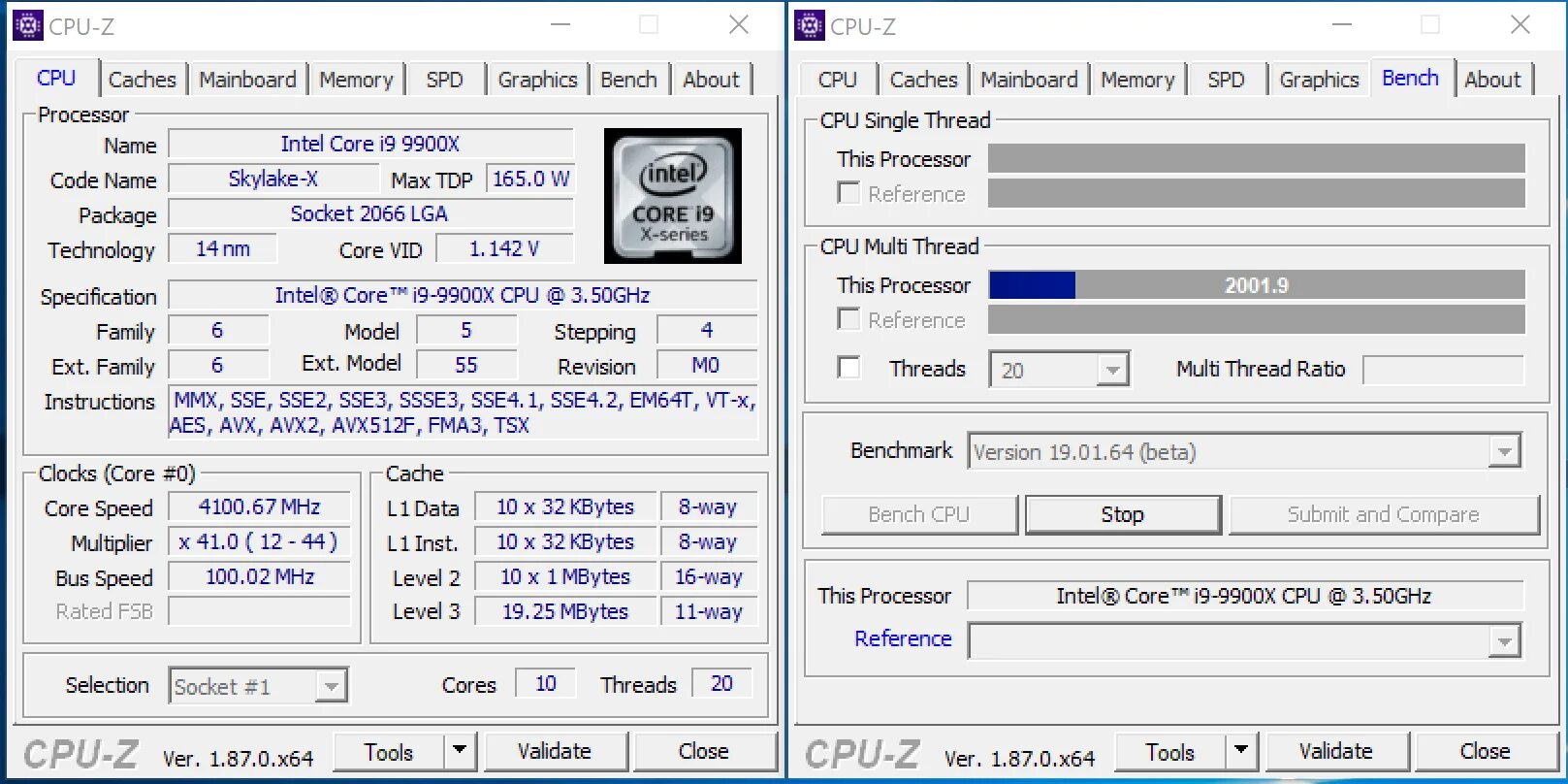Open the About tab in right window

point(1492,80)
